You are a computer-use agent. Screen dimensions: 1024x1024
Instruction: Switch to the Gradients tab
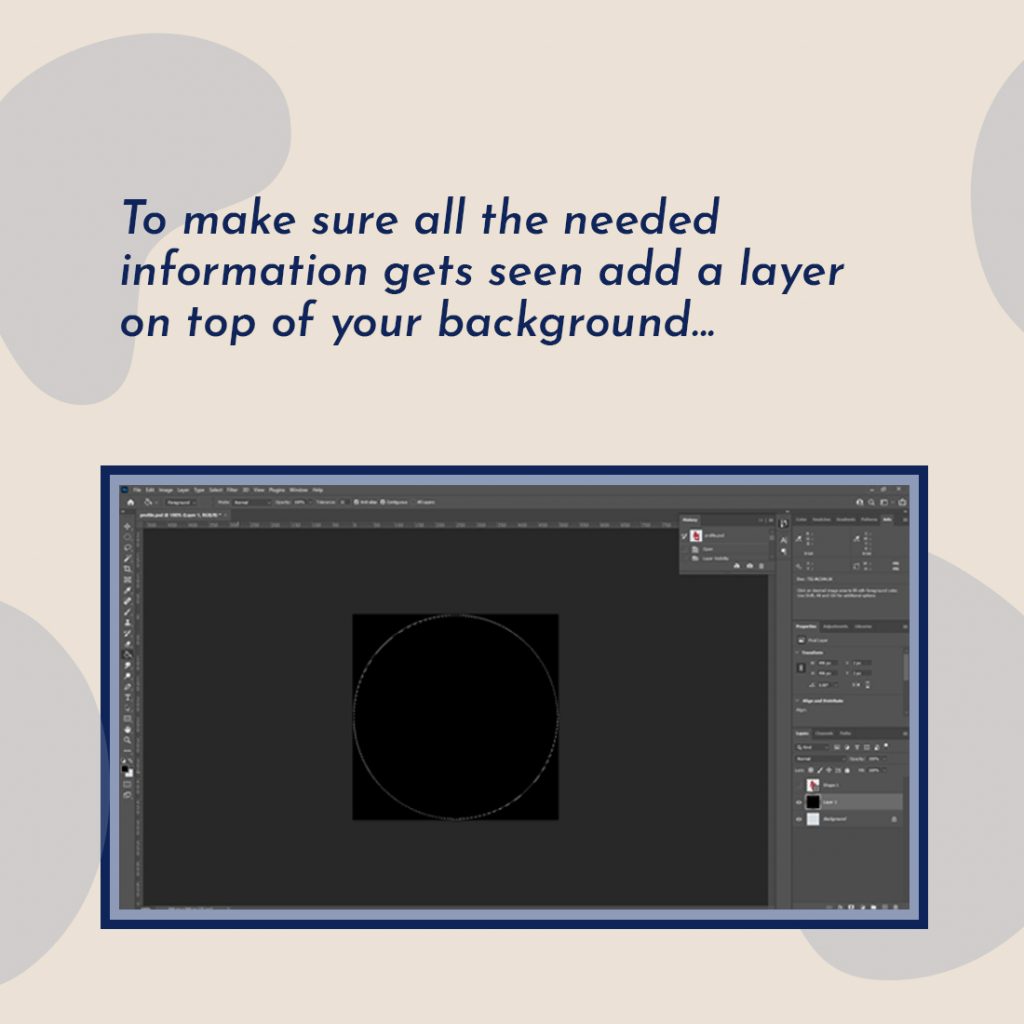pos(846,519)
